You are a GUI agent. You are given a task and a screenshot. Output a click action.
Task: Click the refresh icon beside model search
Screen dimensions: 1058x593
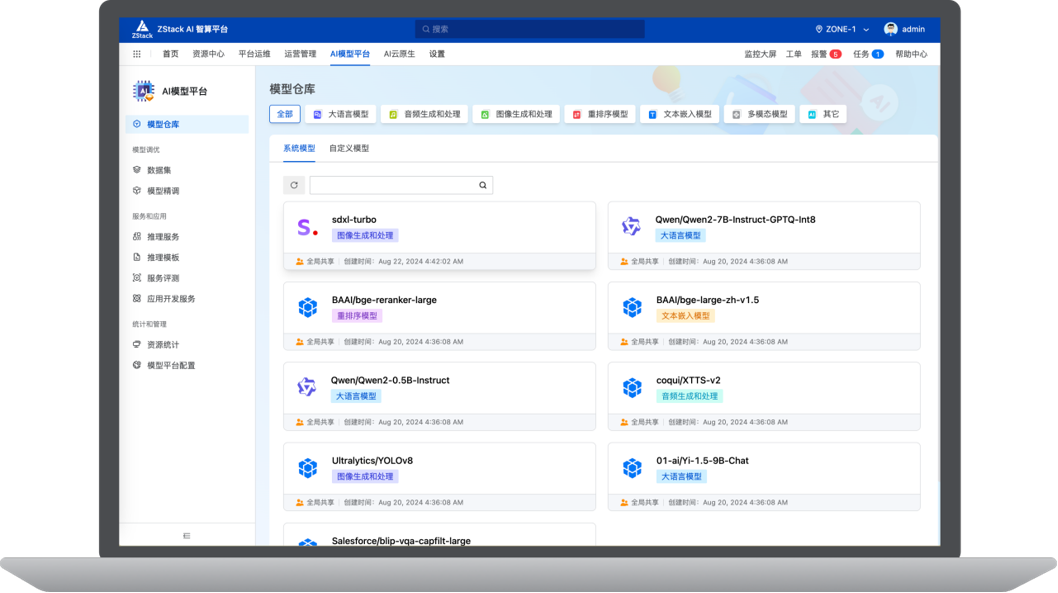pyautogui.click(x=294, y=186)
